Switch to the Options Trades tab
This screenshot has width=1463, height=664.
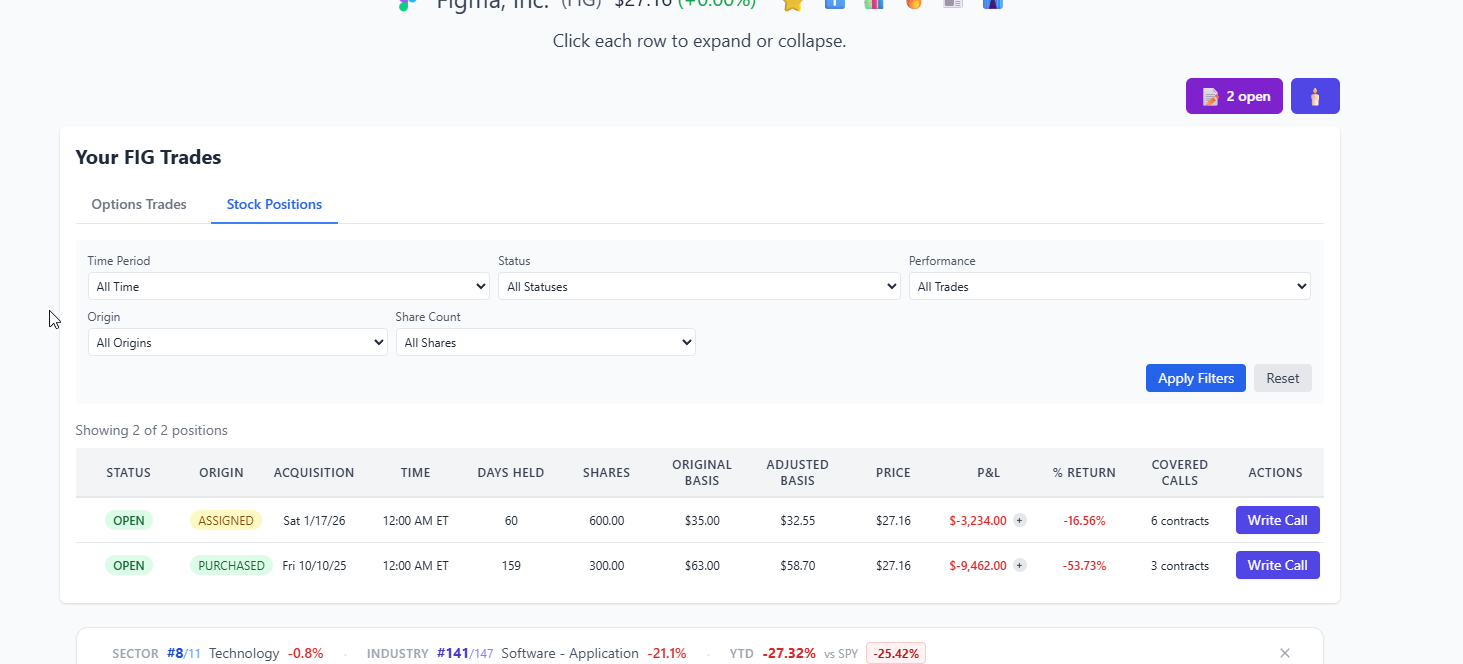(x=139, y=204)
